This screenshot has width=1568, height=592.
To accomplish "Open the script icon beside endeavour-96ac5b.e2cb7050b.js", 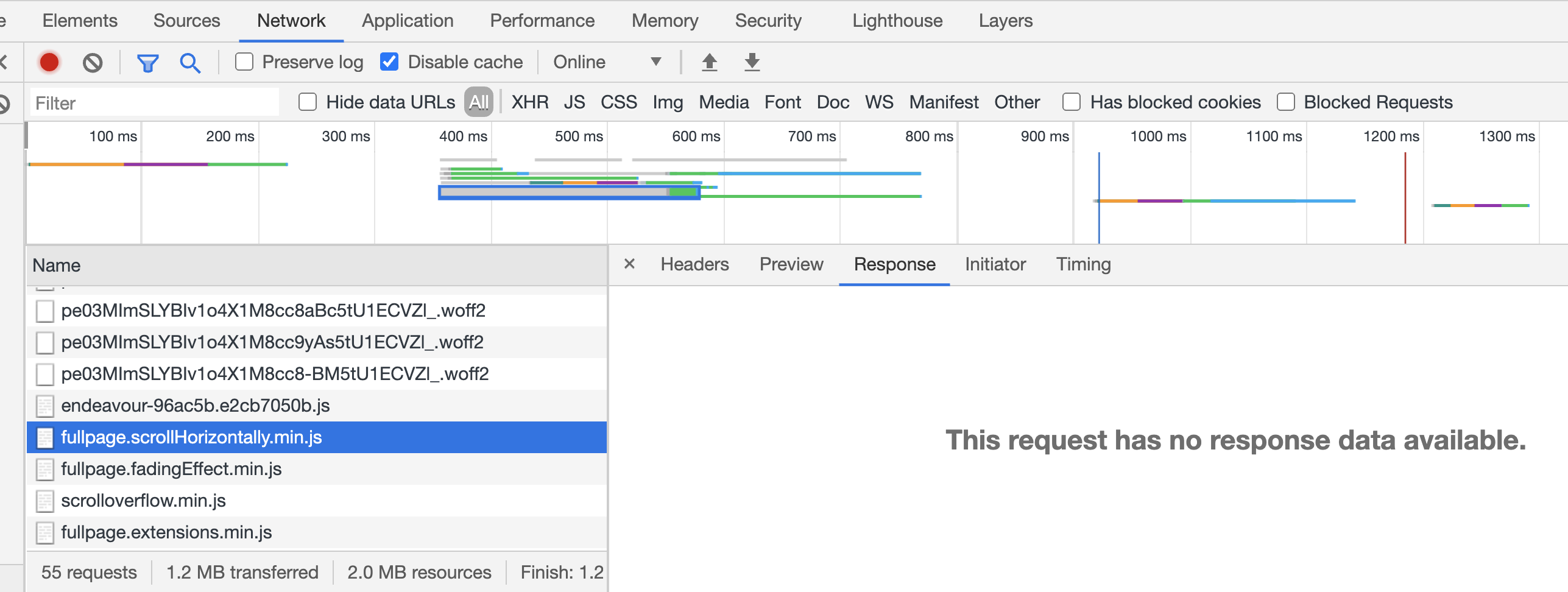I will 46,405.
